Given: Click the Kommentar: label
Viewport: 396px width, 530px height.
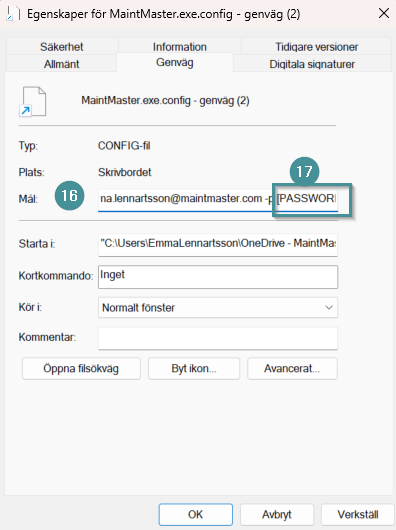Looking at the screenshot, I should [x=47, y=337].
